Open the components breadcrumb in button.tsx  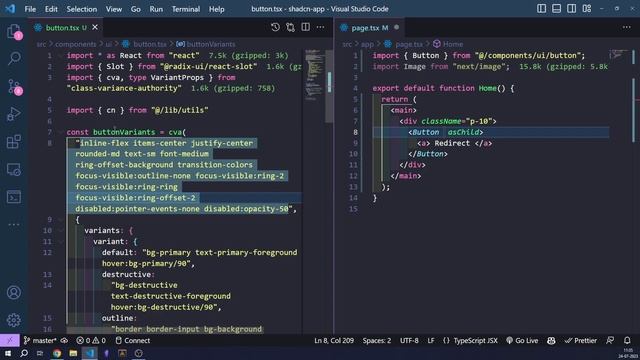[x=76, y=44]
